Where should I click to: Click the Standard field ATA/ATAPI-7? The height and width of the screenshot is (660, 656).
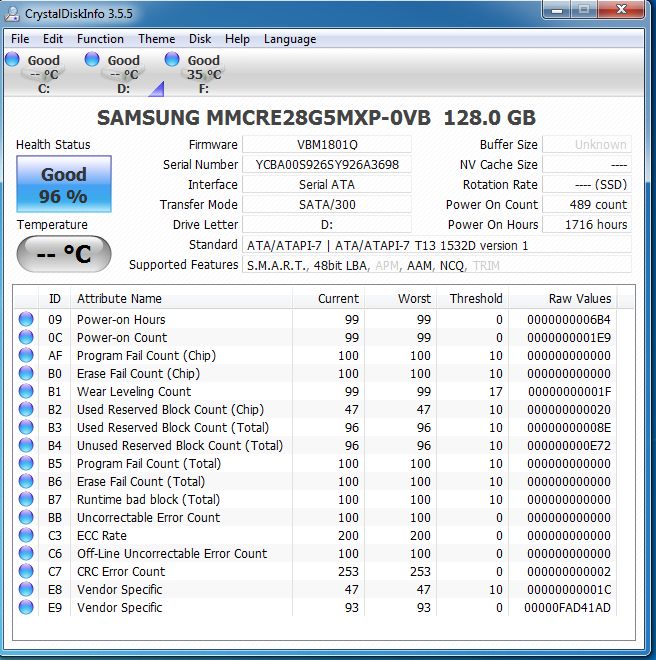(437, 245)
